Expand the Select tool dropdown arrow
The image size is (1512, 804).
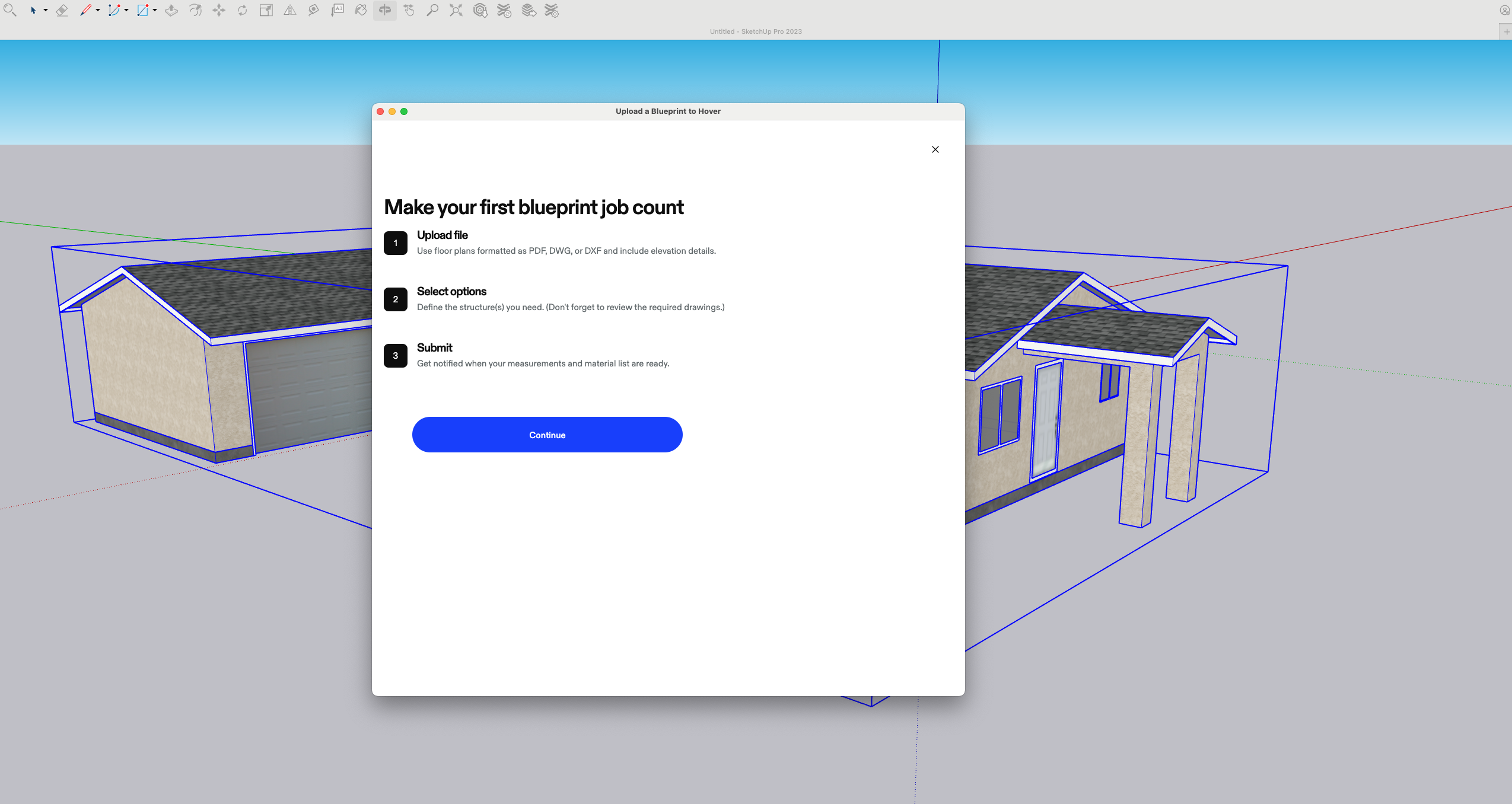(46, 10)
